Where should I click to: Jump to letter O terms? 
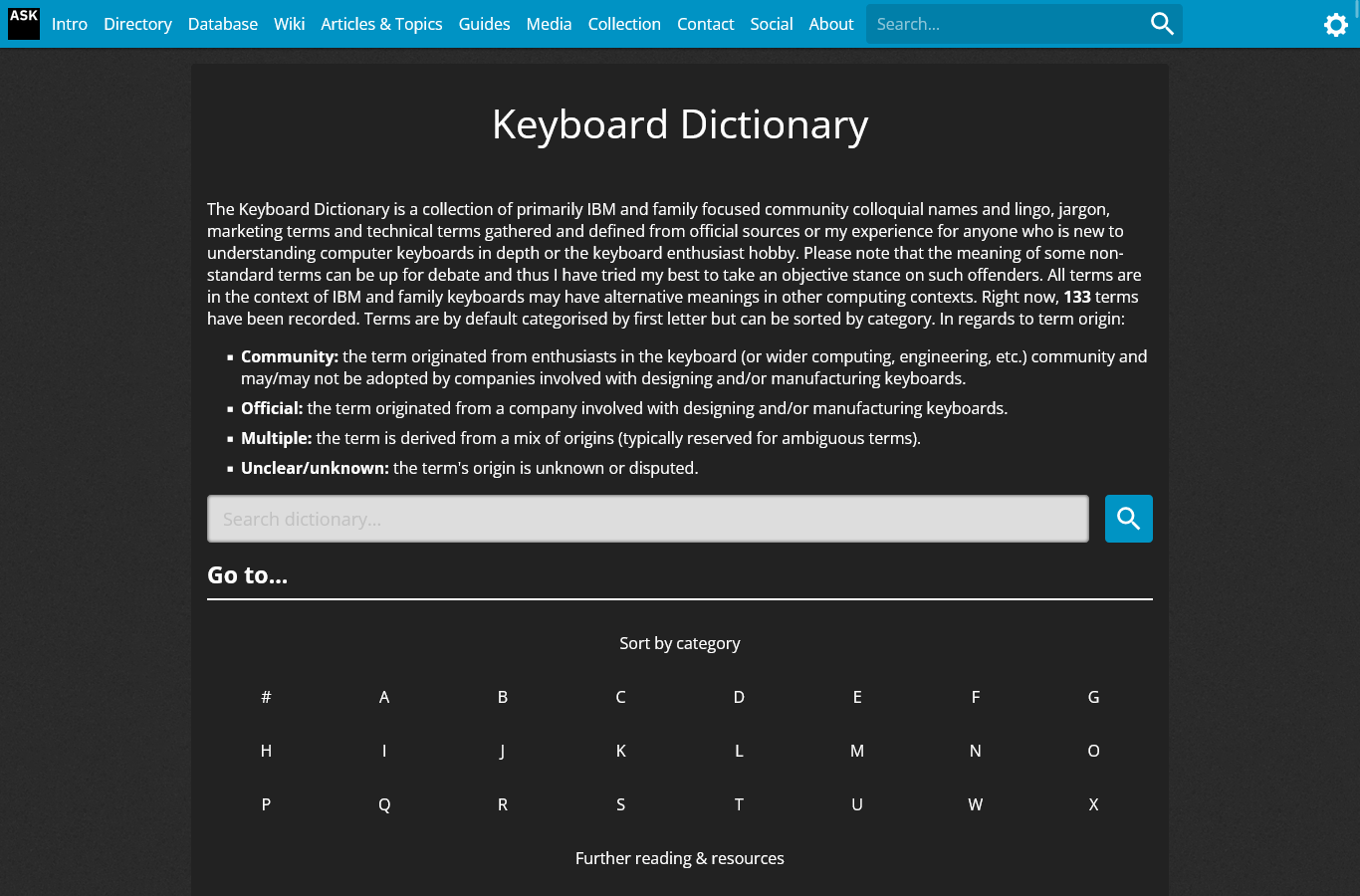pos(1093,751)
